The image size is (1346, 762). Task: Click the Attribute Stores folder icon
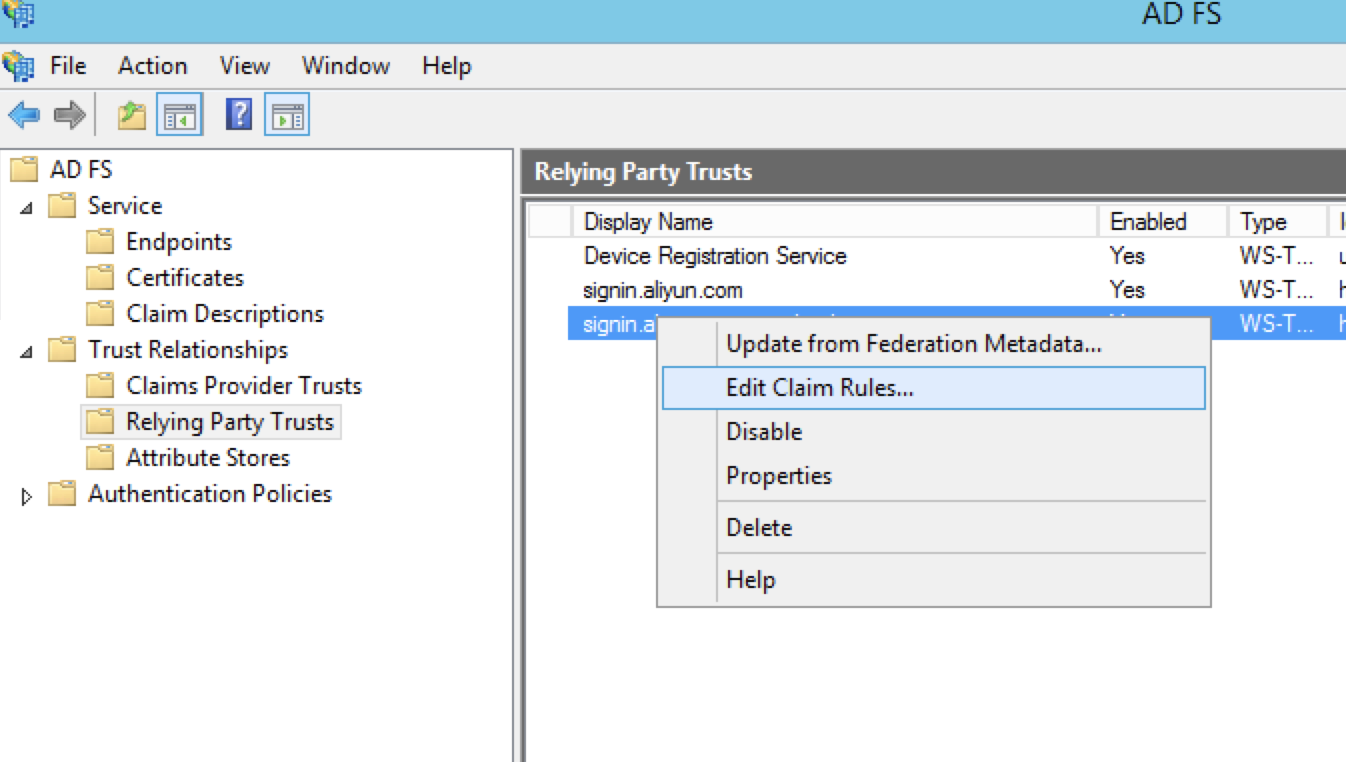(100, 458)
